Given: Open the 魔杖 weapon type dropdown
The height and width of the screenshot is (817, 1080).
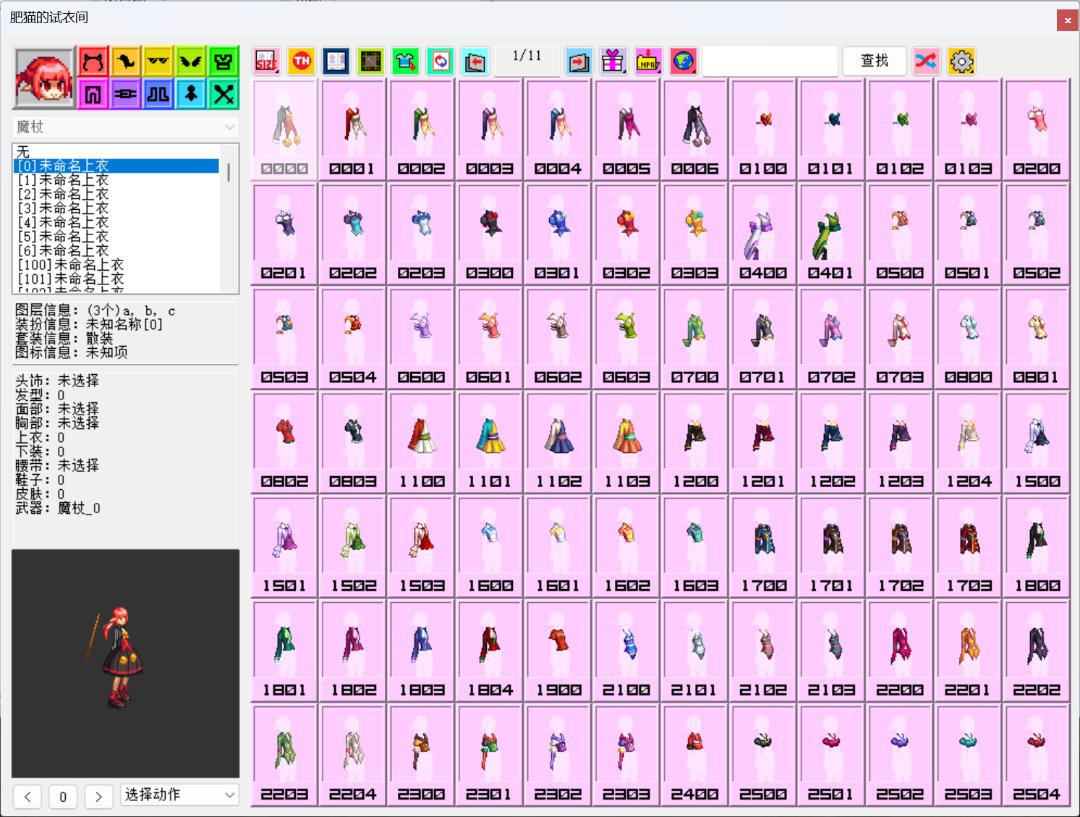Looking at the screenshot, I should point(126,127).
